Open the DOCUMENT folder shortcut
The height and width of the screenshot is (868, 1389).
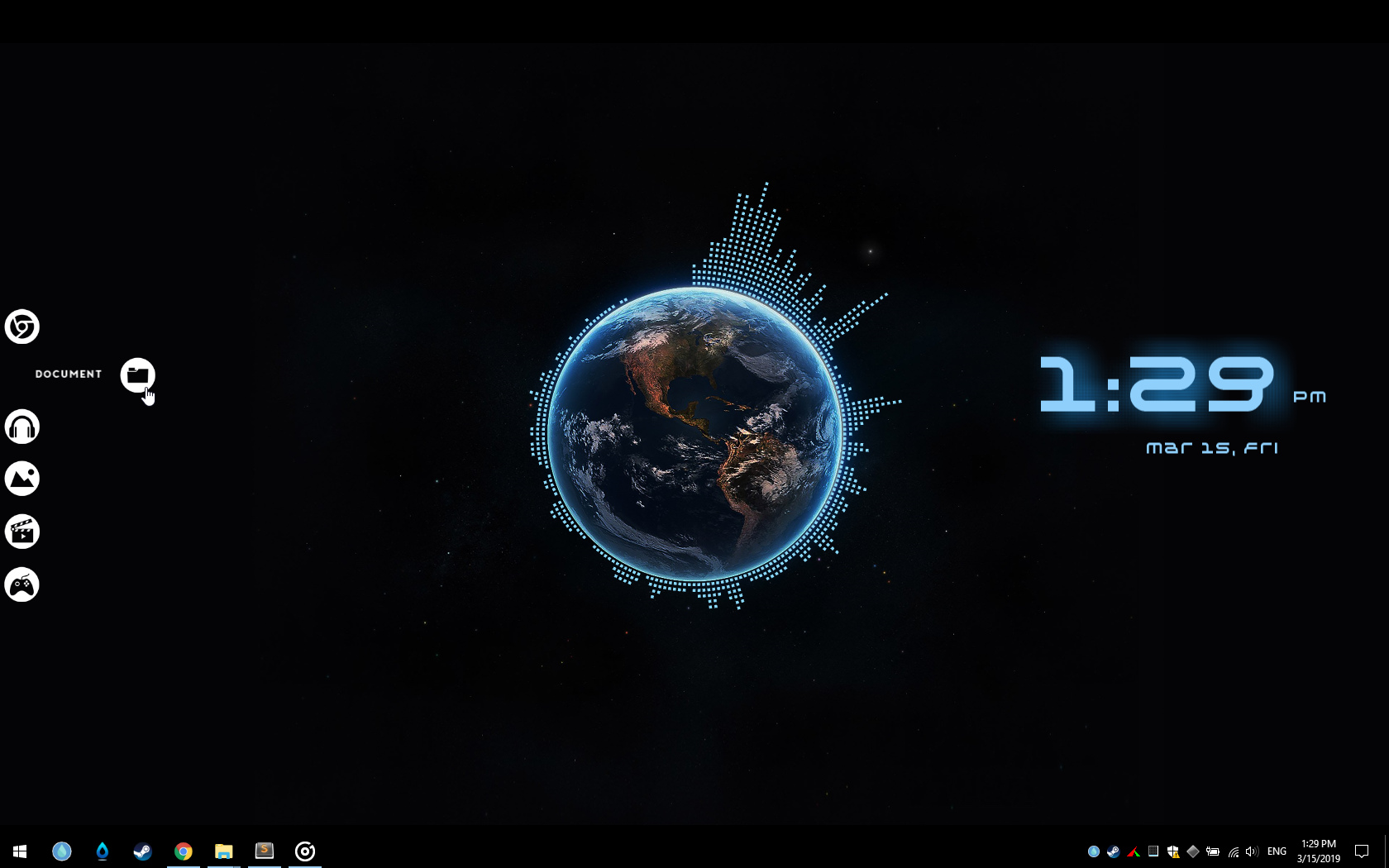(x=138, y=376)
